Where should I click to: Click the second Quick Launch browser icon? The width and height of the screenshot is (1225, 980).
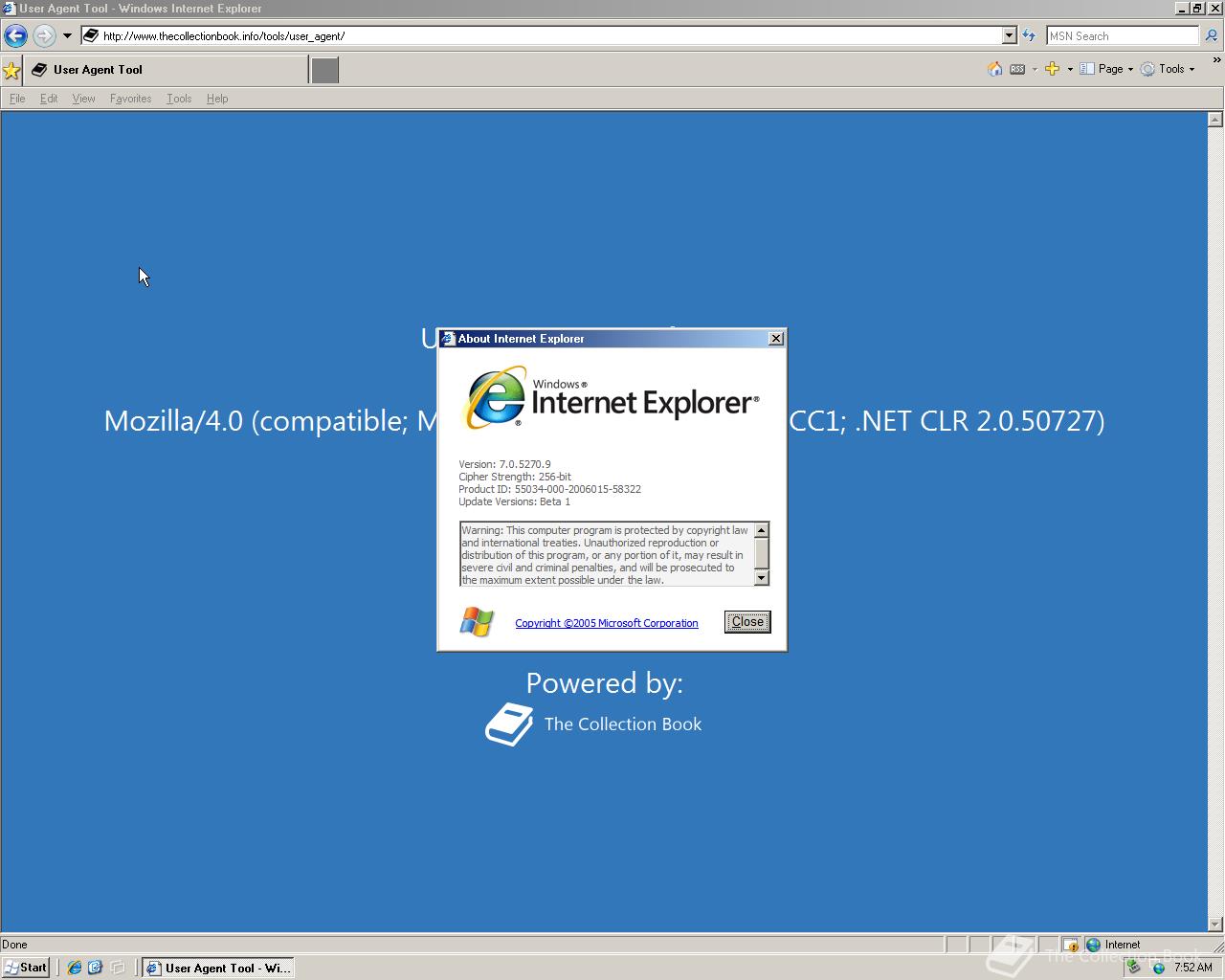click(x=95, y=968)
